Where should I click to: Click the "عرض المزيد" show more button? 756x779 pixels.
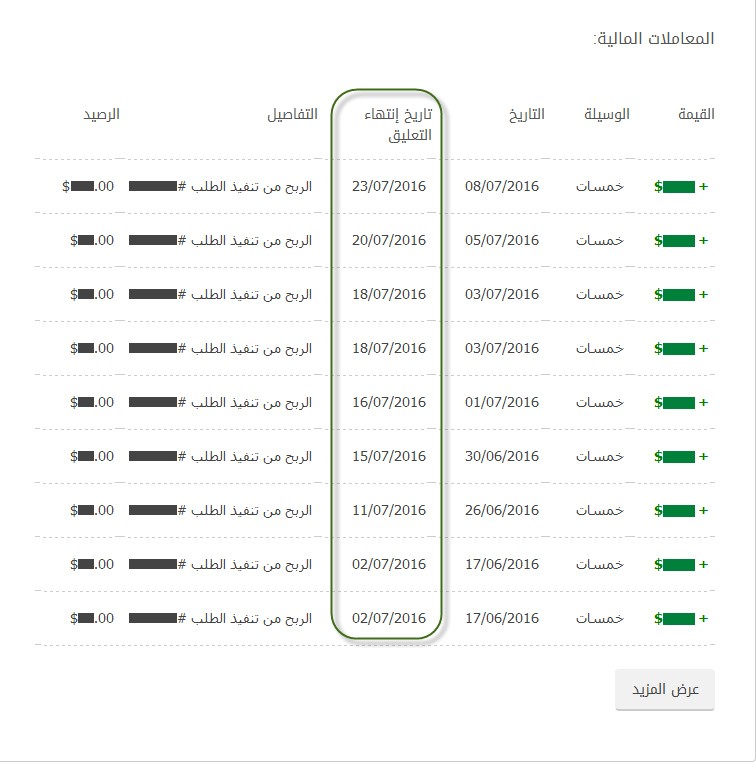pos(665,691)
